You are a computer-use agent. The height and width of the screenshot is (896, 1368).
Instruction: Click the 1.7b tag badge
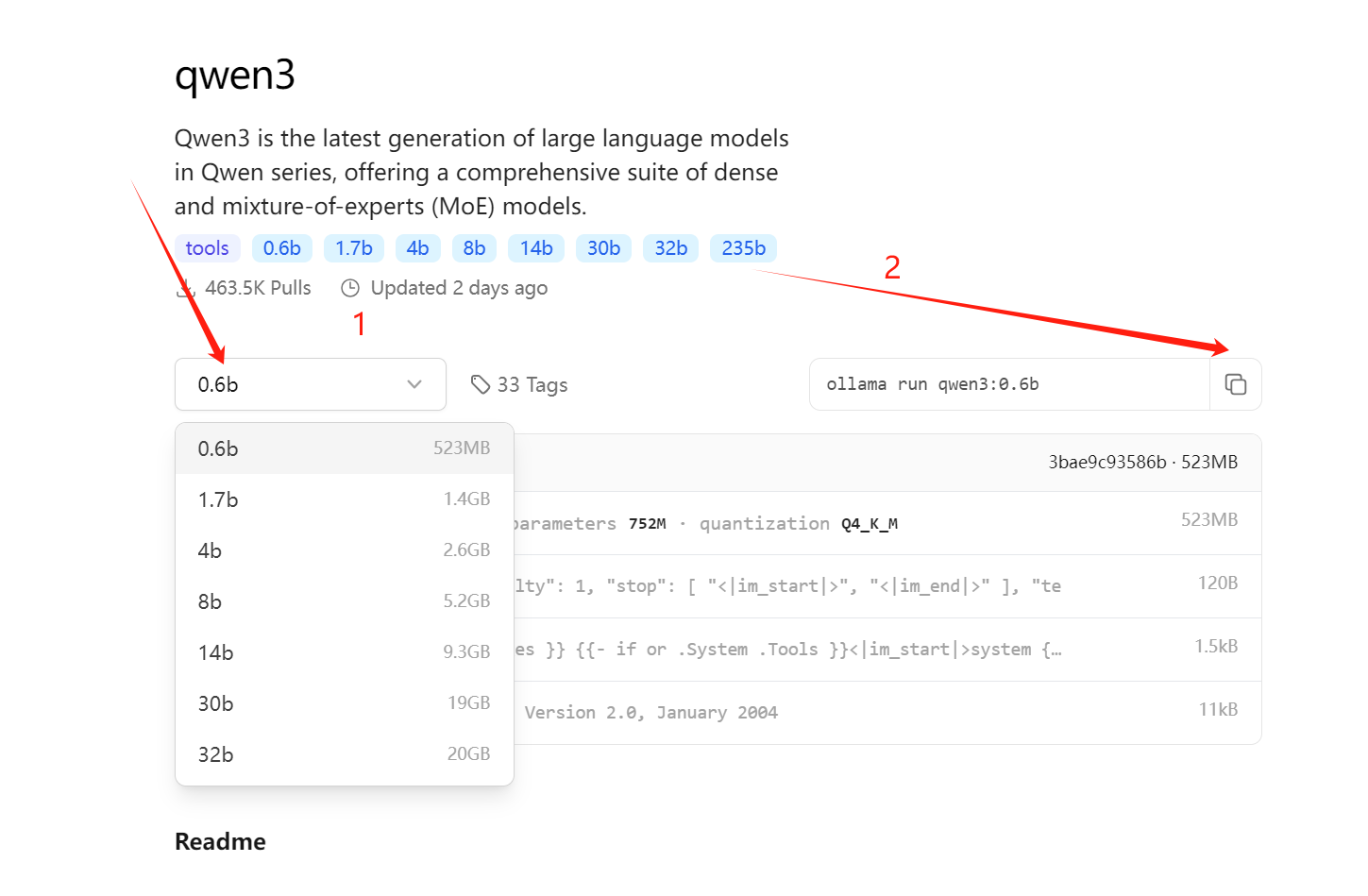coord(354,248)
